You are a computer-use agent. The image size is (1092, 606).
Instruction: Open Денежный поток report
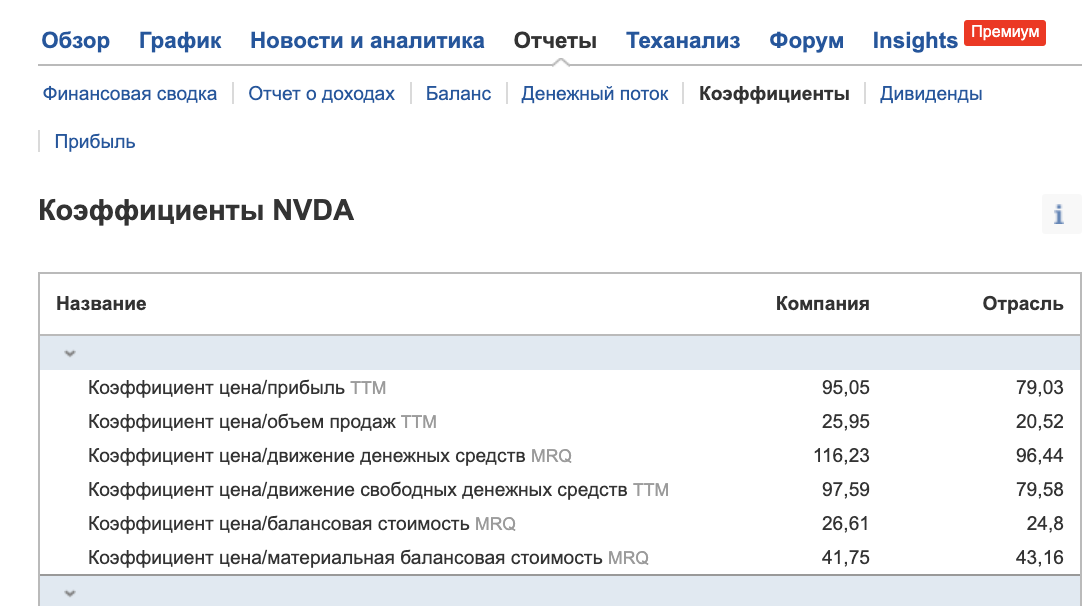point(594,93)
